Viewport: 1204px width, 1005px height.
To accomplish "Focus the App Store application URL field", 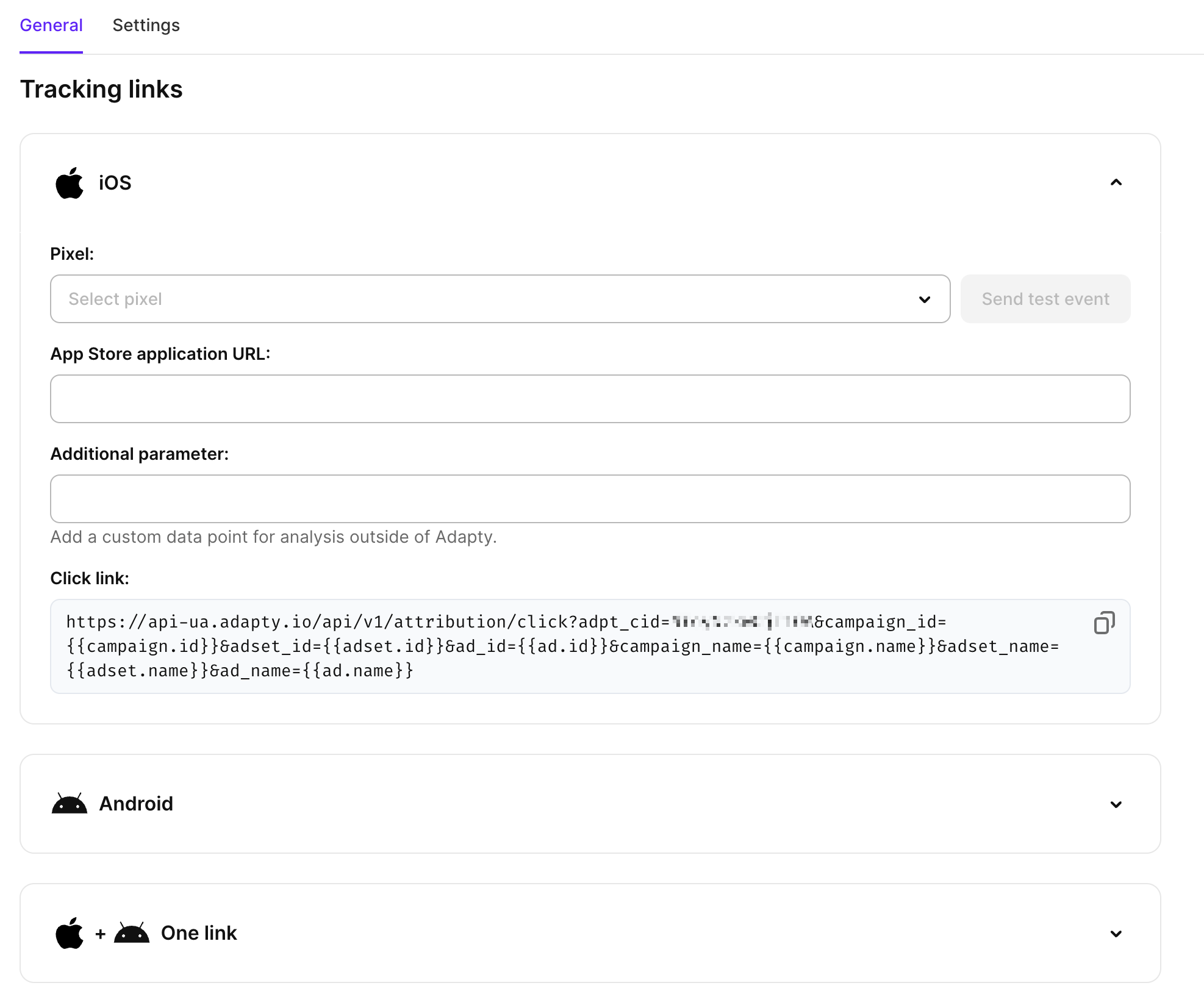I will coord(590,399).
